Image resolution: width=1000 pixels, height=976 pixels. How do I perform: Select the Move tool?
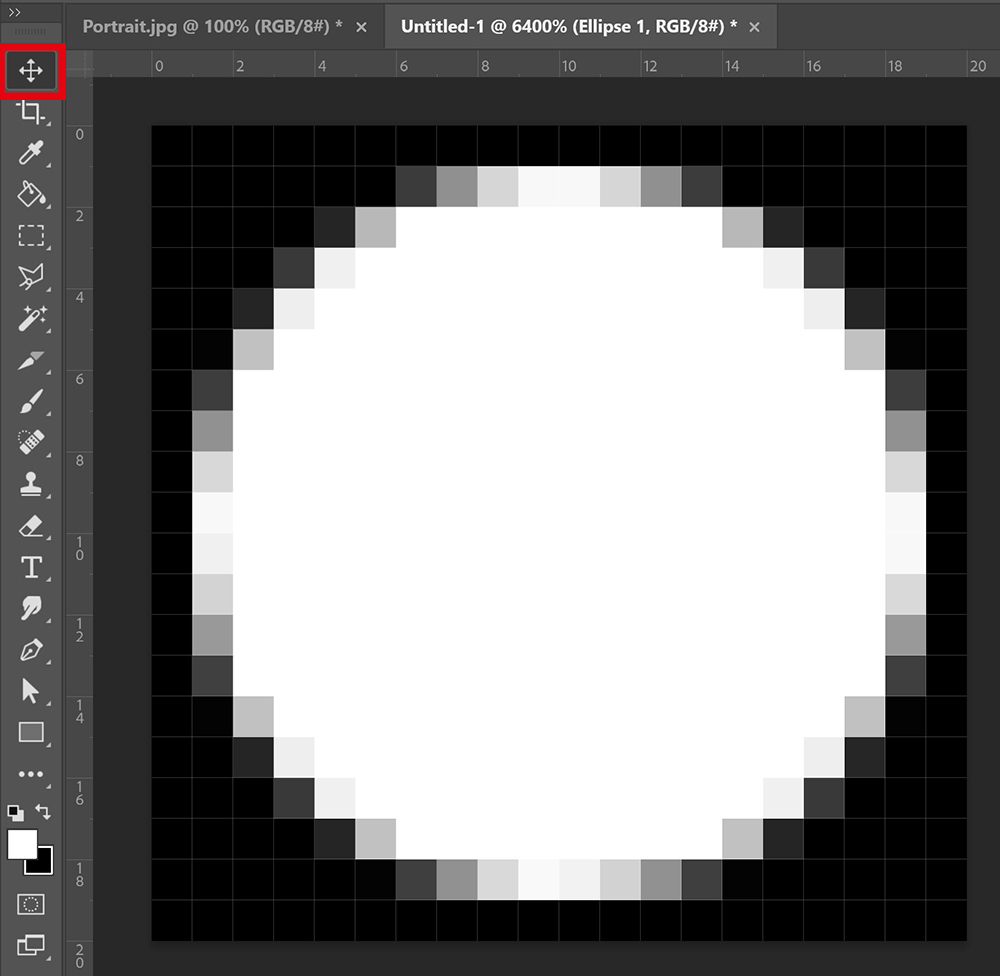coord(31,70)
